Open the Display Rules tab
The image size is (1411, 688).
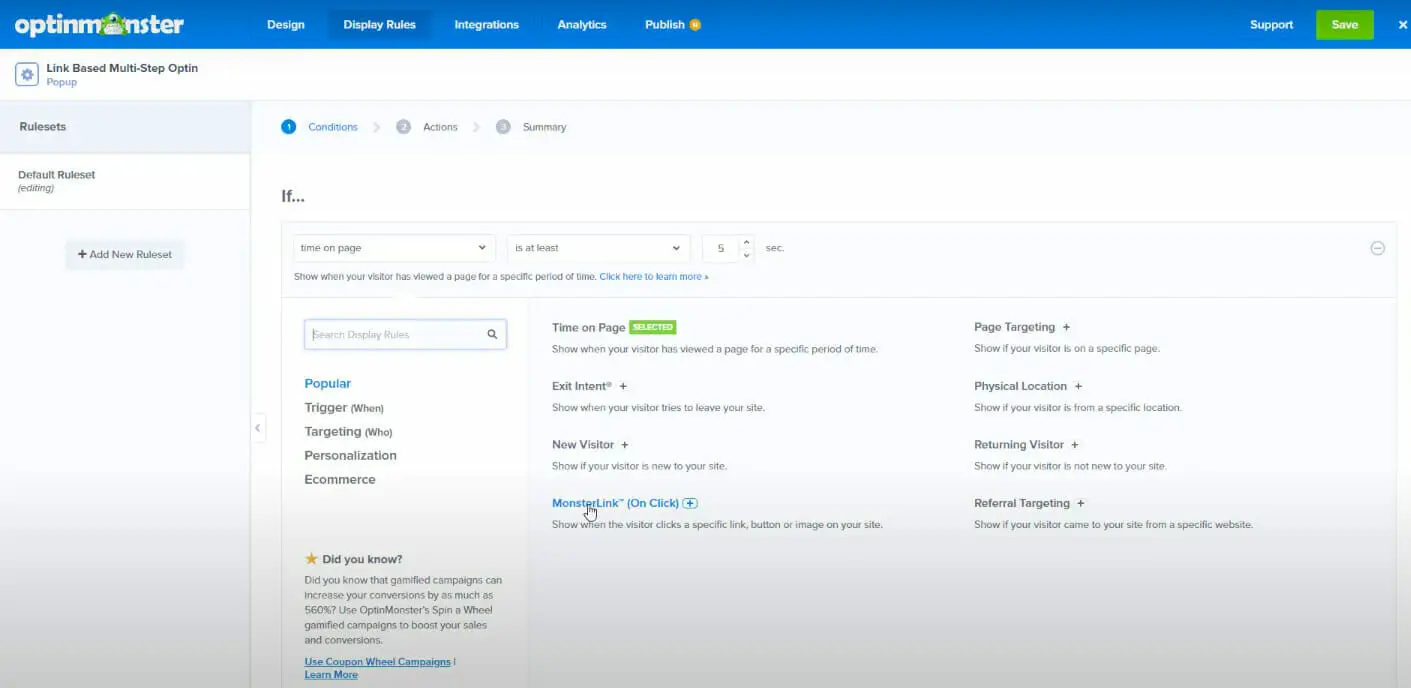pos(379,25)
